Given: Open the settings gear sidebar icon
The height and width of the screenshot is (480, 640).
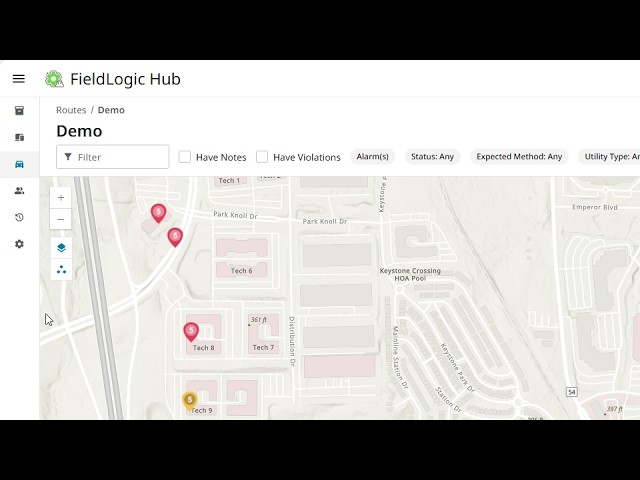Looking at the screenshot, I should click(19, 244).
